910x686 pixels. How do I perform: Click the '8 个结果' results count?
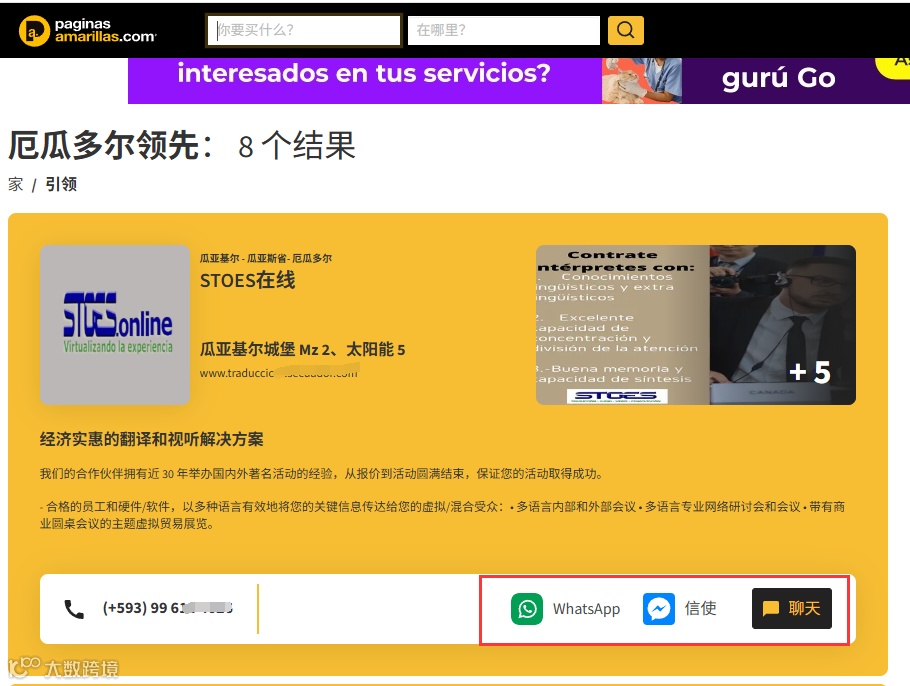pos(297,146)
